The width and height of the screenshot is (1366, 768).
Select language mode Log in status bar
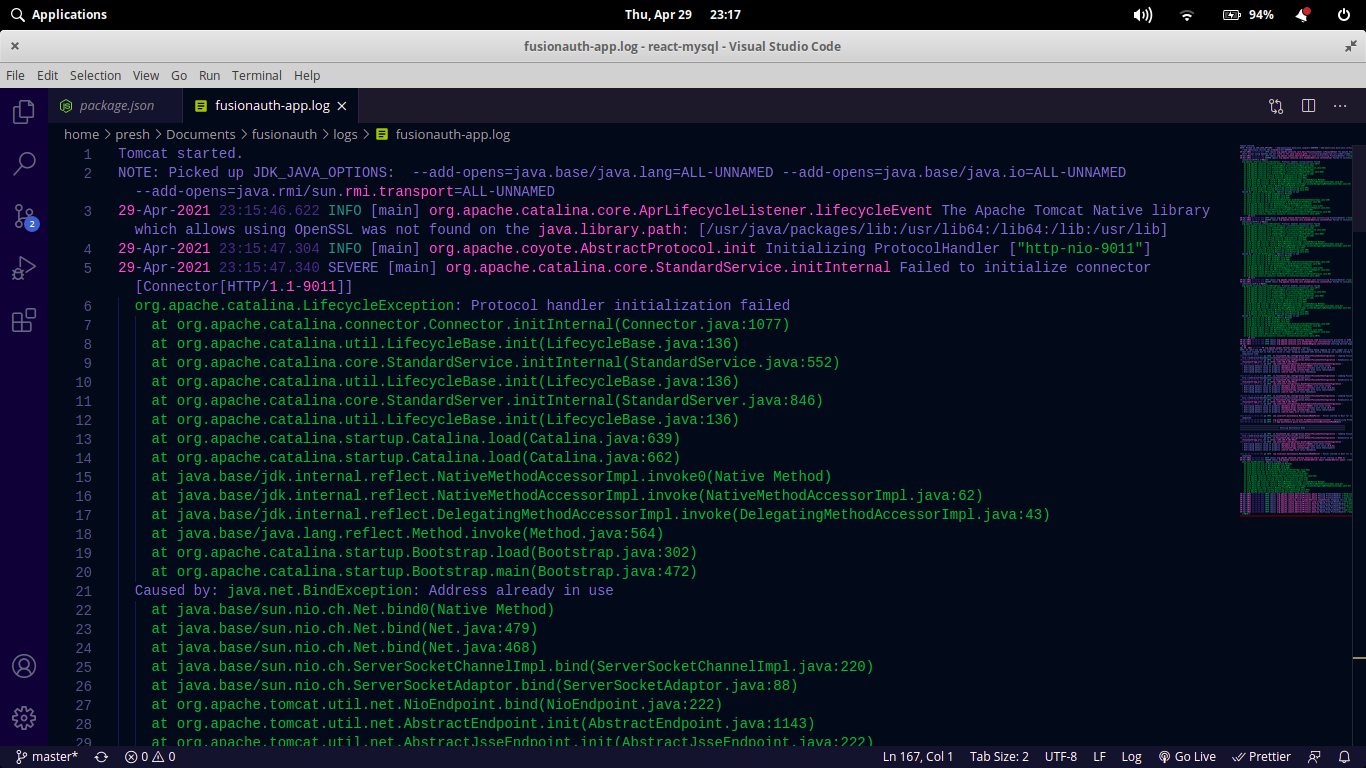tap(1131, 757)
